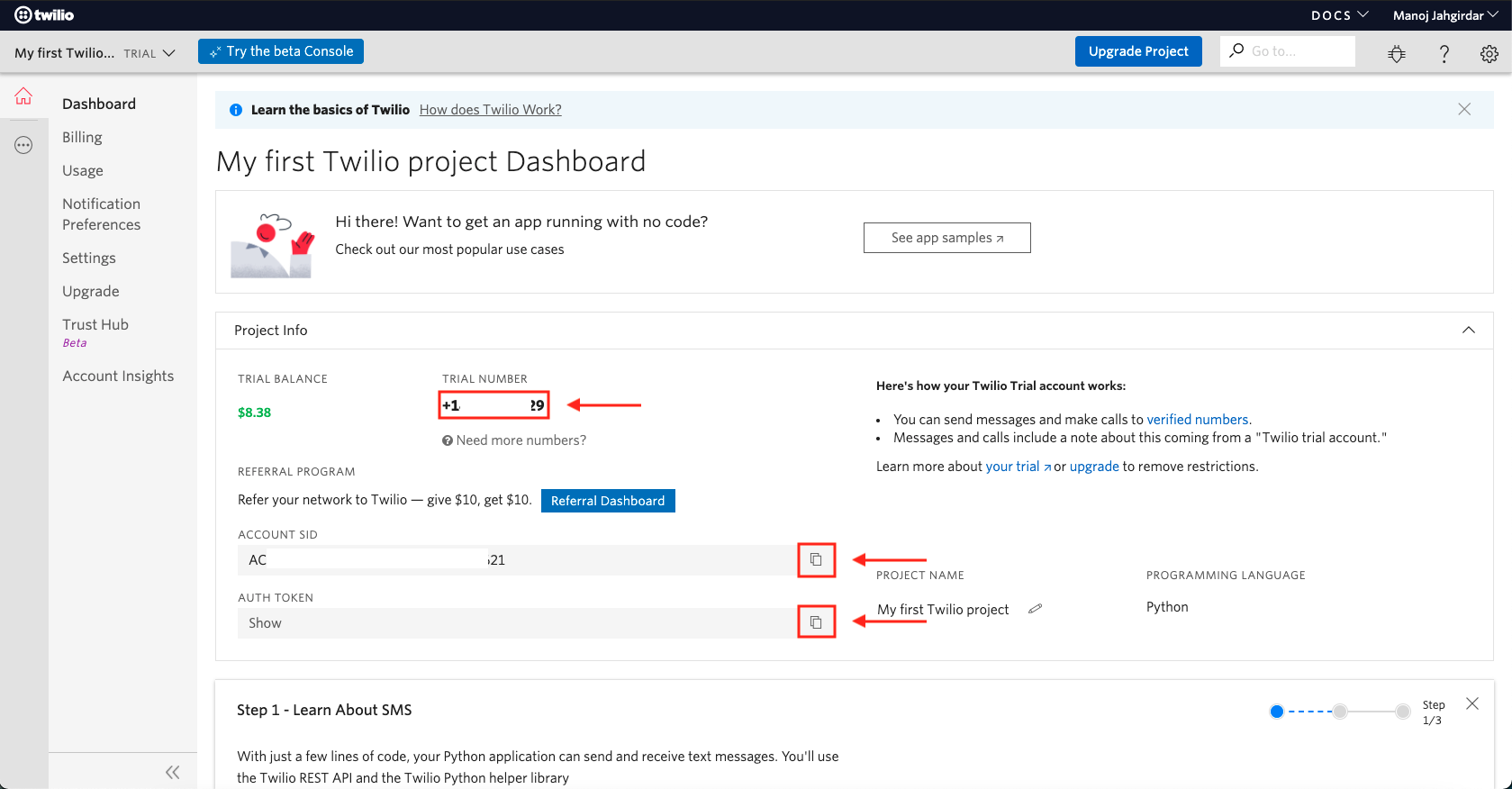Open Usage in the sidebar
This screenshot has width=1512, height=789.
(x=83, y=170)
